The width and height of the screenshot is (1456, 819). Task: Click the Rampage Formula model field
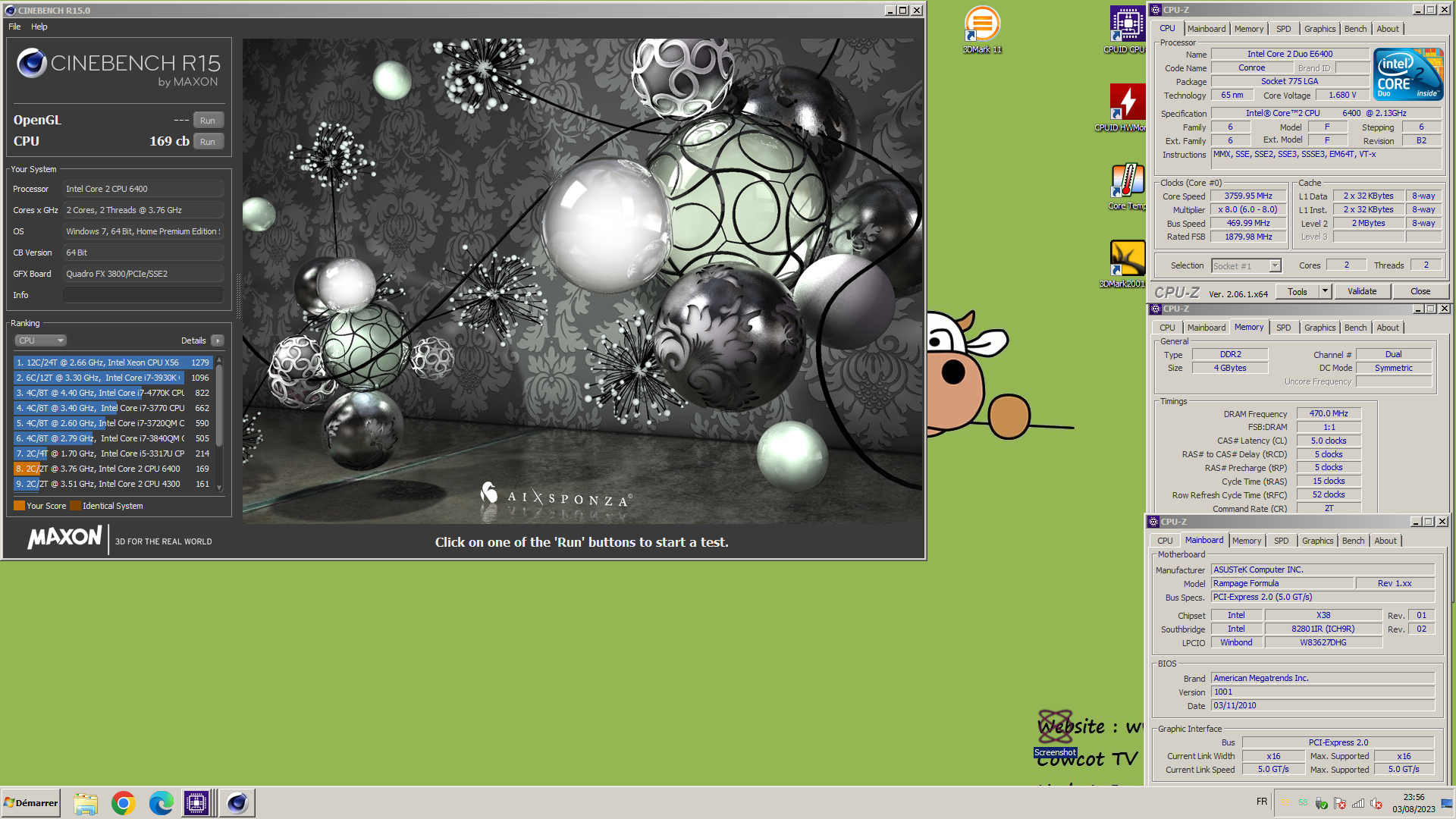click(x=1282, y=583)
